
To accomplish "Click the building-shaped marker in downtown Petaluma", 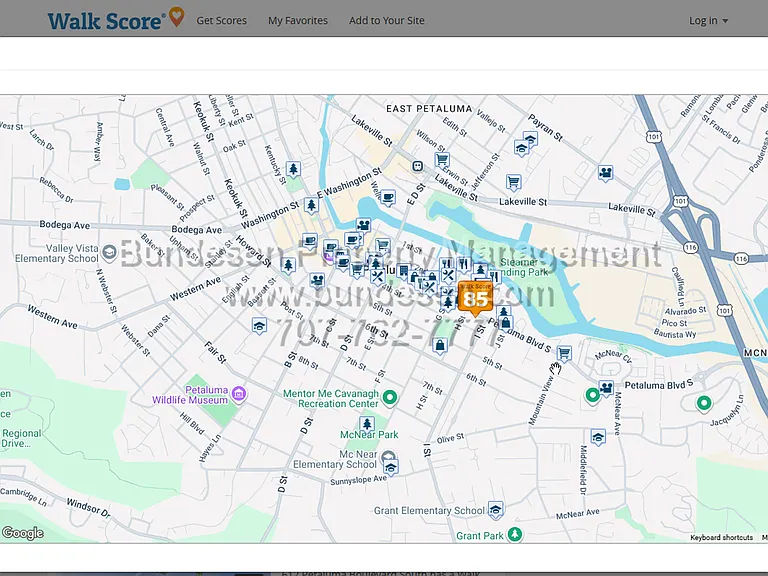I will tap(403, 271).
